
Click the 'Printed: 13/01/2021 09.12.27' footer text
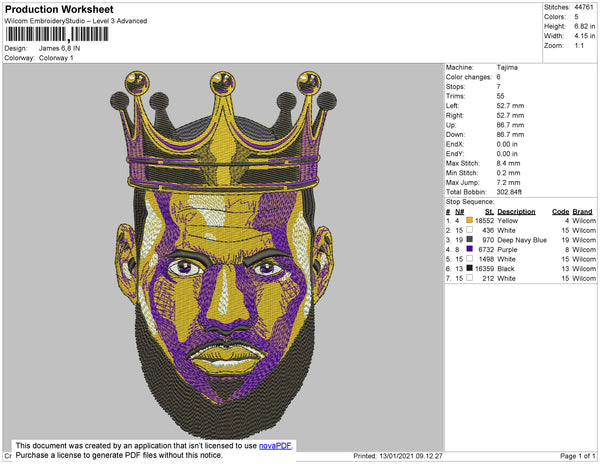398,456
